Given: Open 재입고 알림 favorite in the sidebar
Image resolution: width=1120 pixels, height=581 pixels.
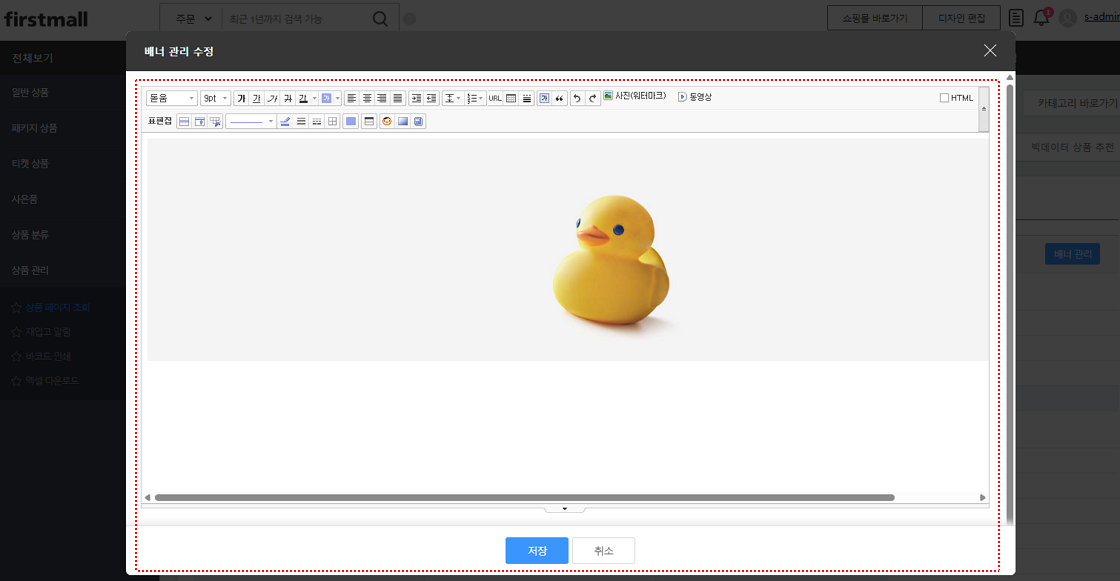Looking at the screenshot, I should pos(48,332).
